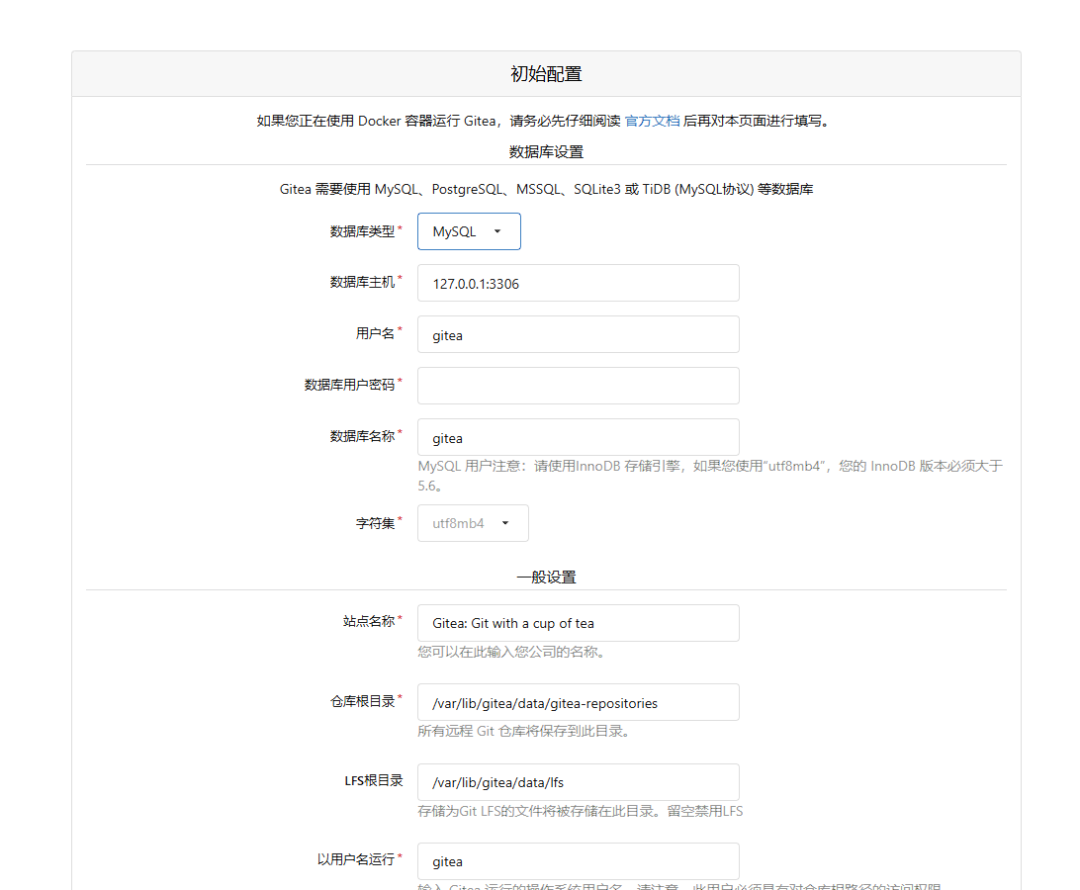Click the MySQL 用户注意 InnoDB hint text

click(x=710, y=476)
